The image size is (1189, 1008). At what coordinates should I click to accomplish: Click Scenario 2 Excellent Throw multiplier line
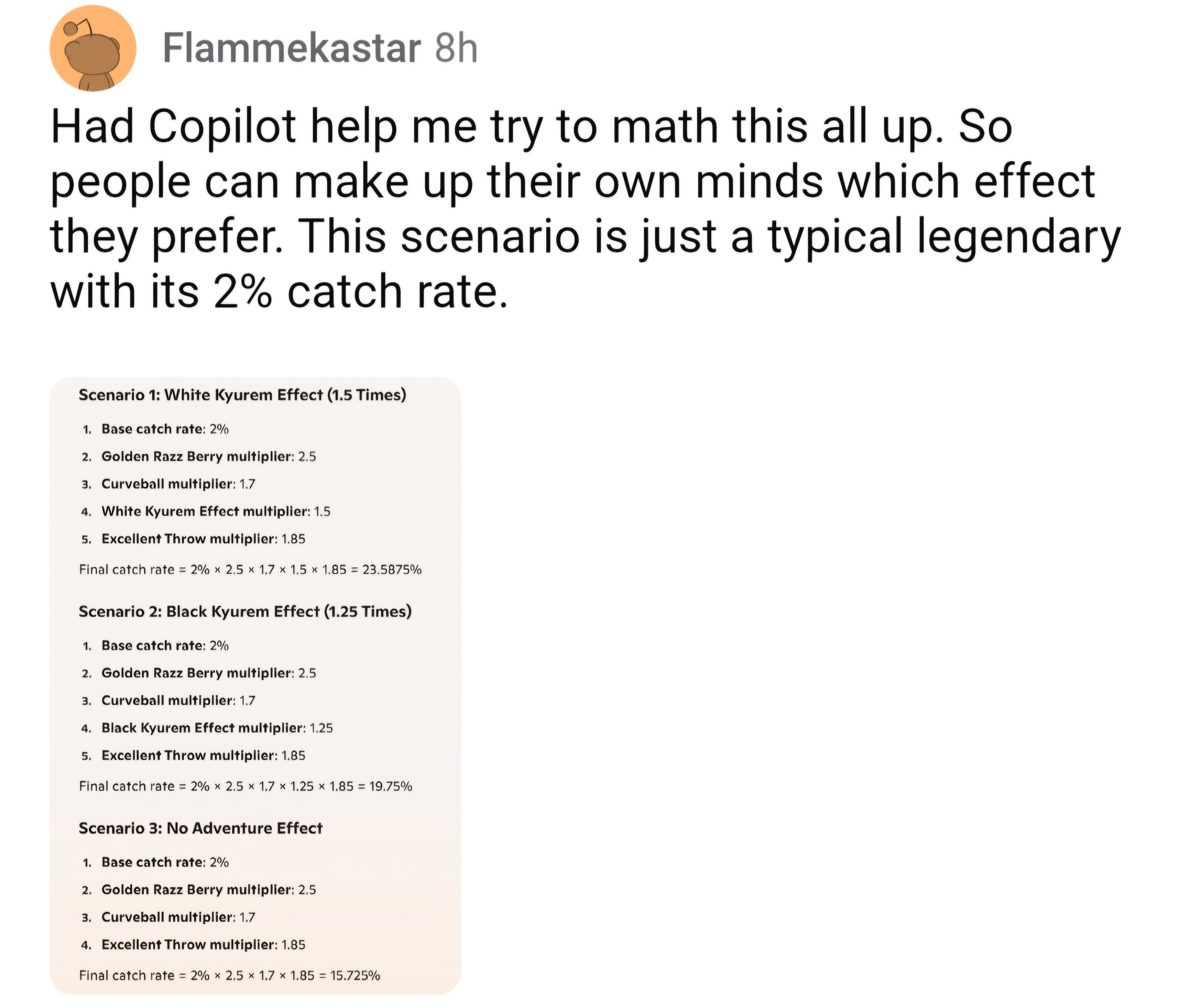click(193, 755)
